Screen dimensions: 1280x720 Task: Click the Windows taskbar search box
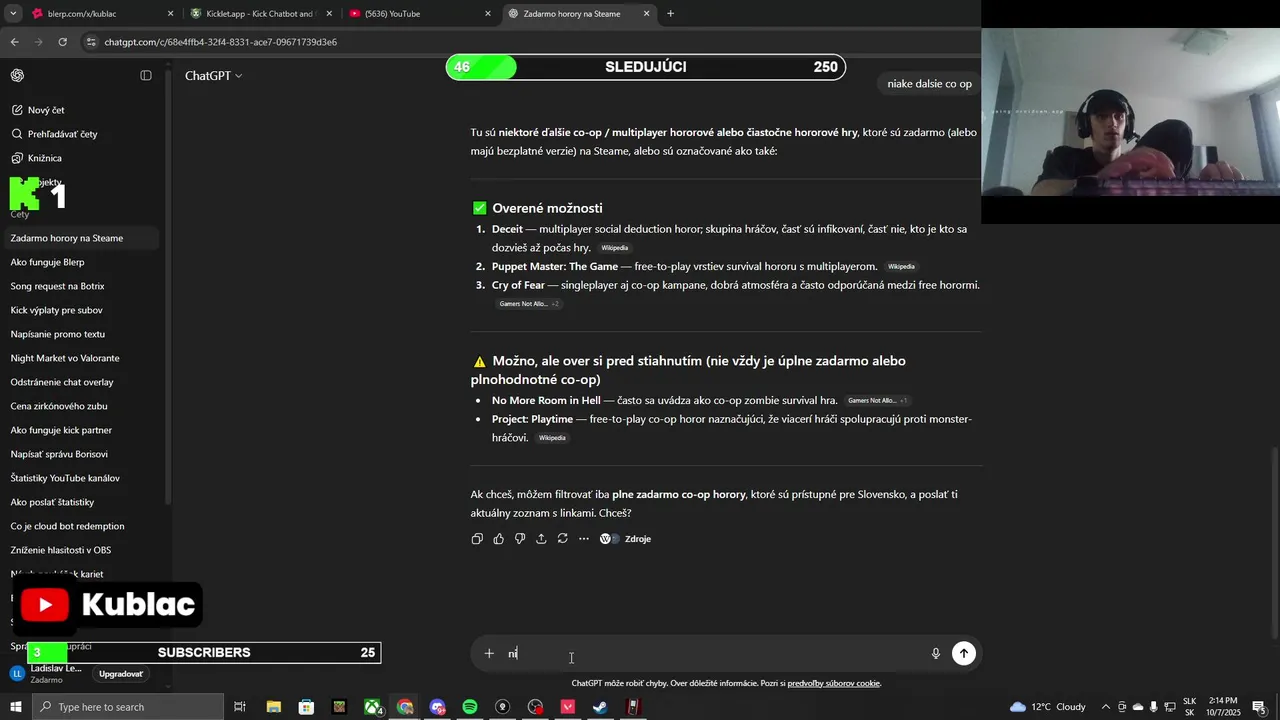[x=128, y=707]
